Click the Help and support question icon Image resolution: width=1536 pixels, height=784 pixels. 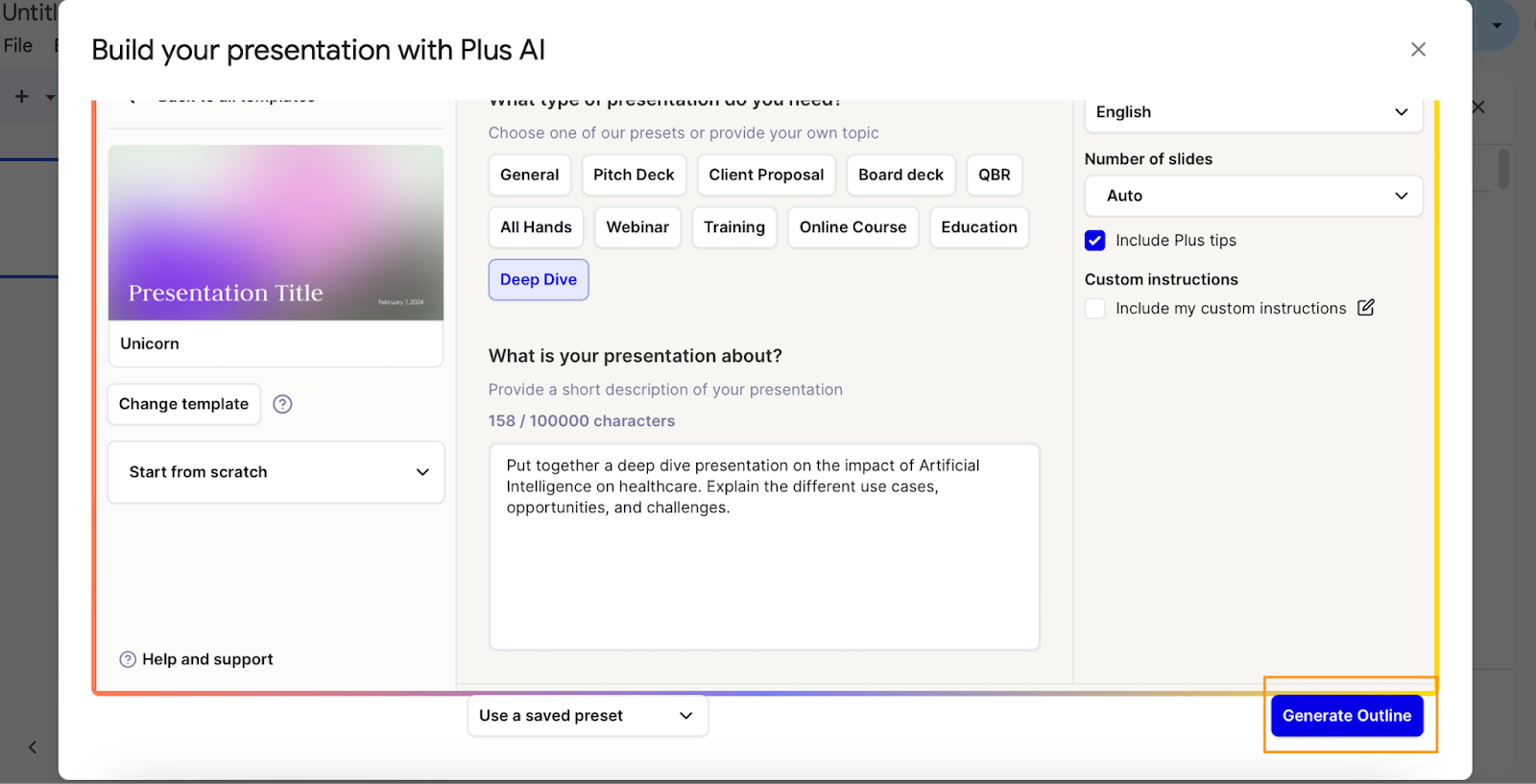coord(128,659)
